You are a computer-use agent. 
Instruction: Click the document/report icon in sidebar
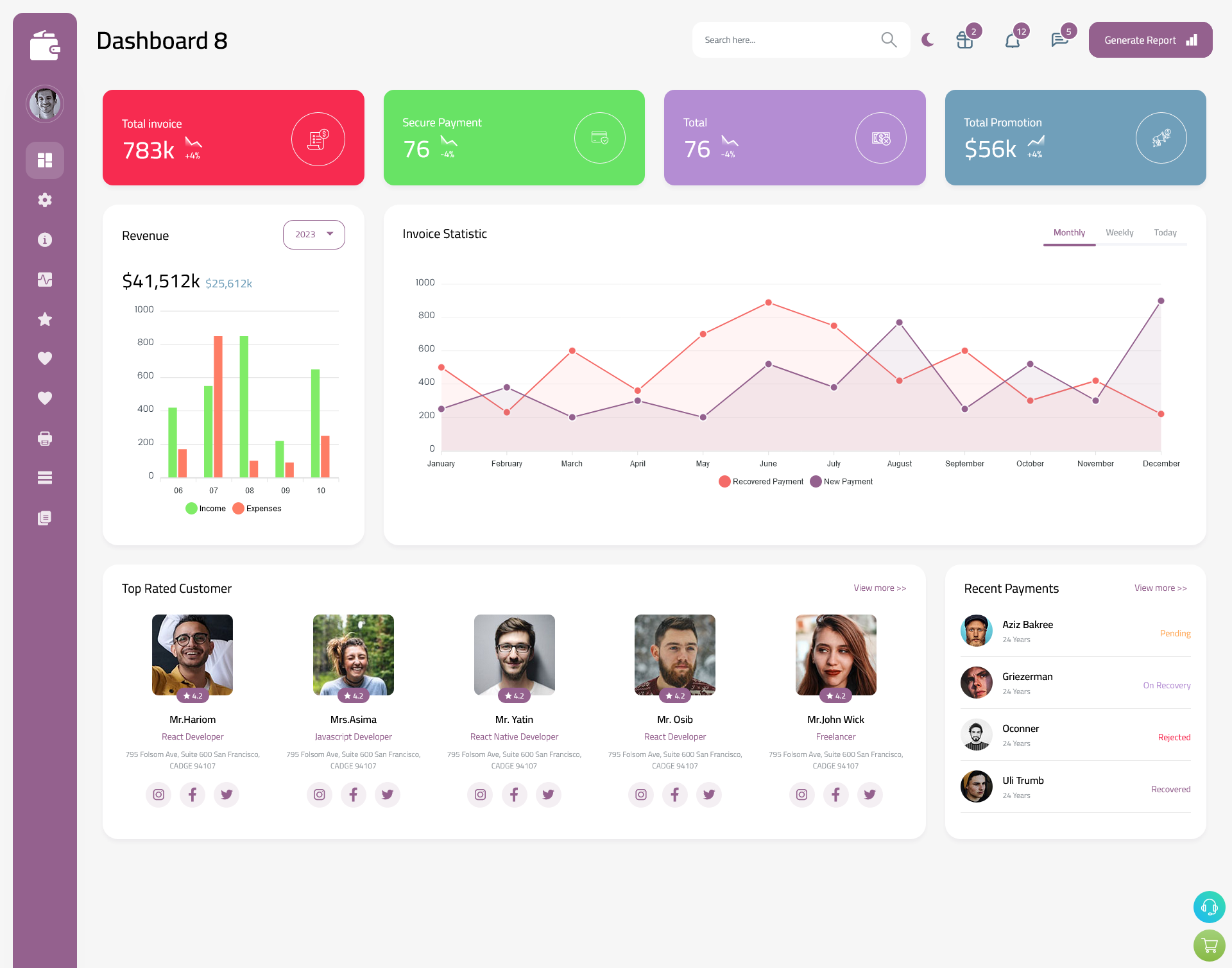44,517
